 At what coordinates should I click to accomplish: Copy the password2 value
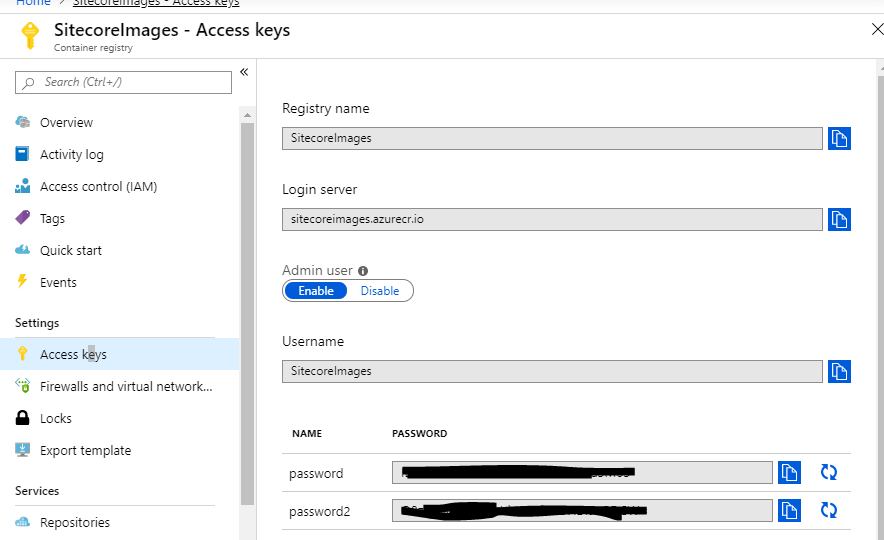pyautogui.click(x=790, y=510)
